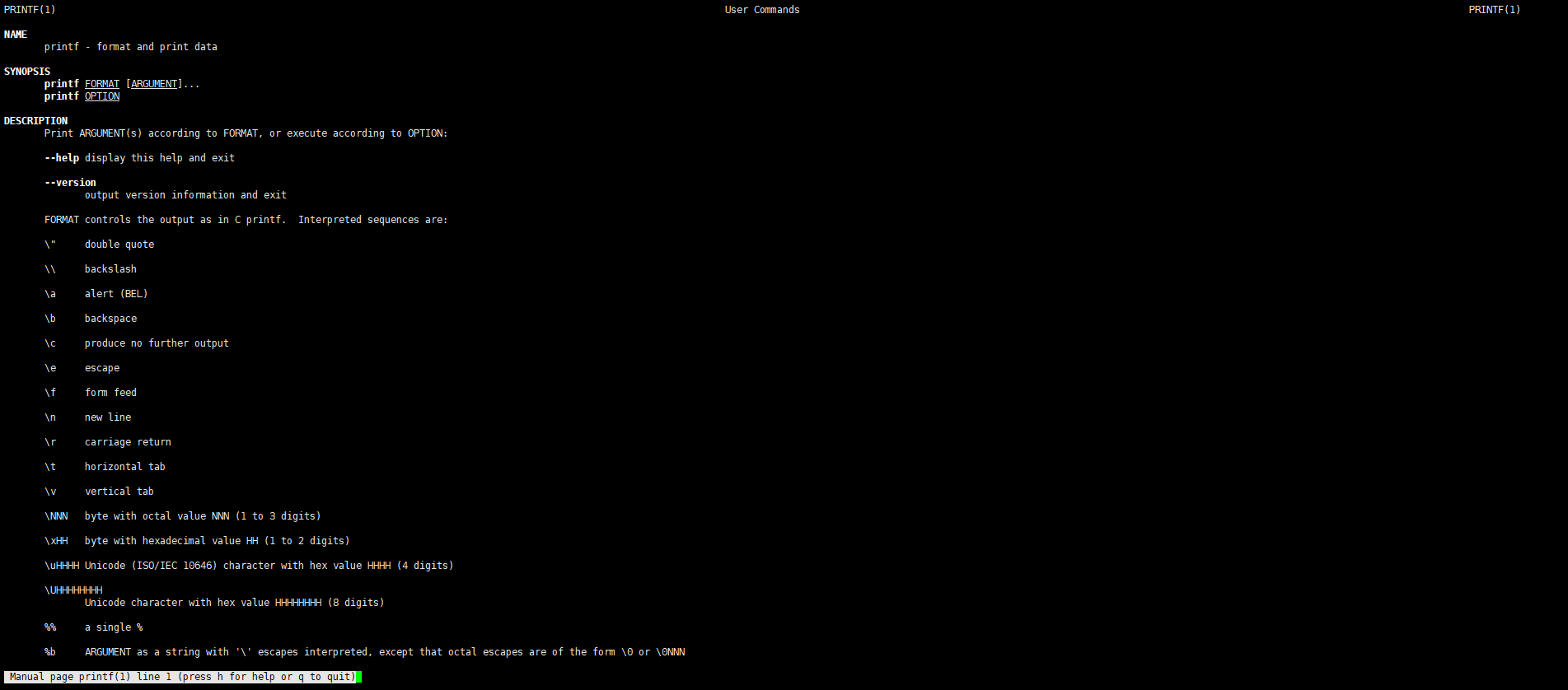Click the underlined OPTION word in synopsis

102,96
